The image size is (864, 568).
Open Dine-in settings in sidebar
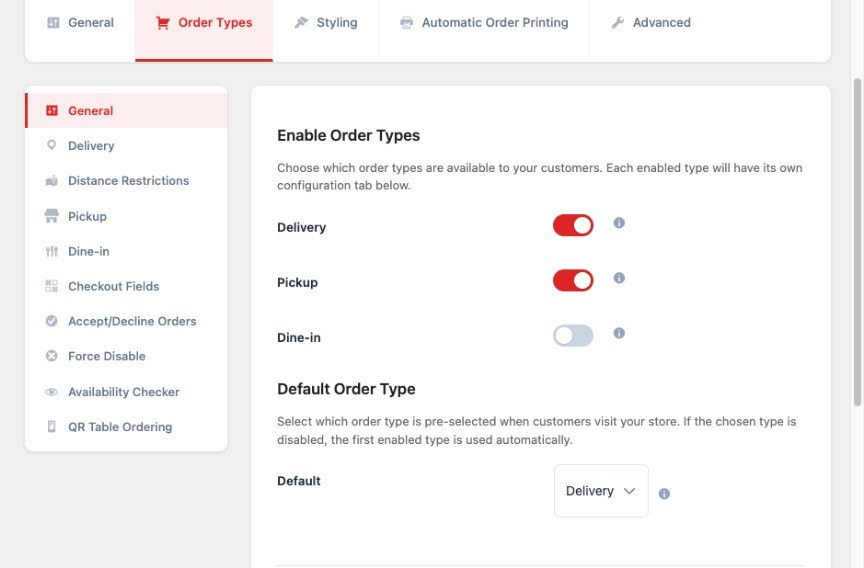[126, 251]
